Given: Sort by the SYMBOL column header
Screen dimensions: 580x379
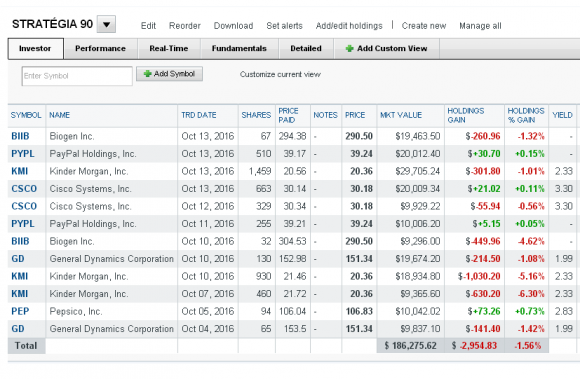Looking at the screenshot, I should pos(26,115).
